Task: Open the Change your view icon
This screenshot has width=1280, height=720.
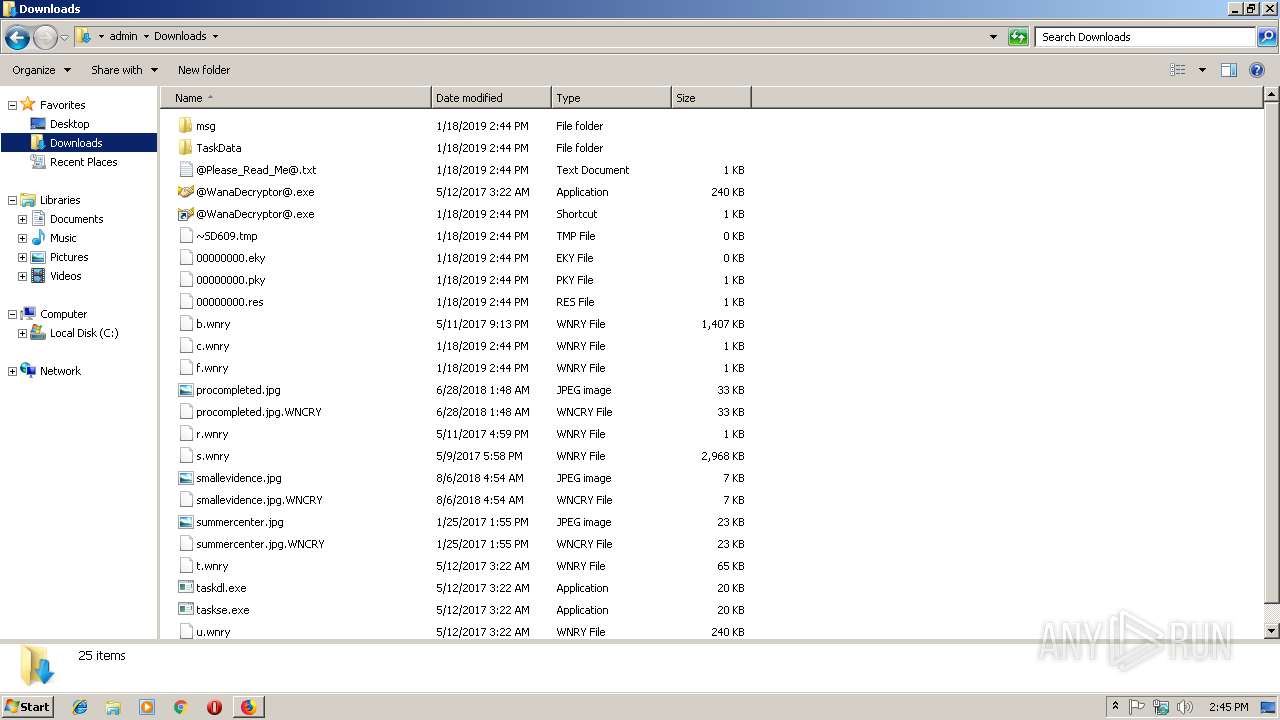Action: [x=1178, y=70]
